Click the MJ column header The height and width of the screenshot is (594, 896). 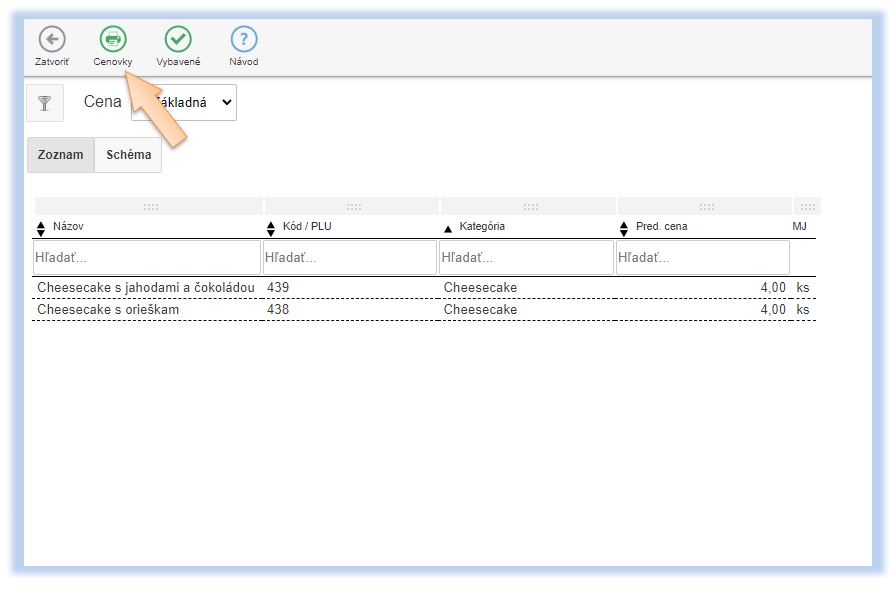click(799, 227)
